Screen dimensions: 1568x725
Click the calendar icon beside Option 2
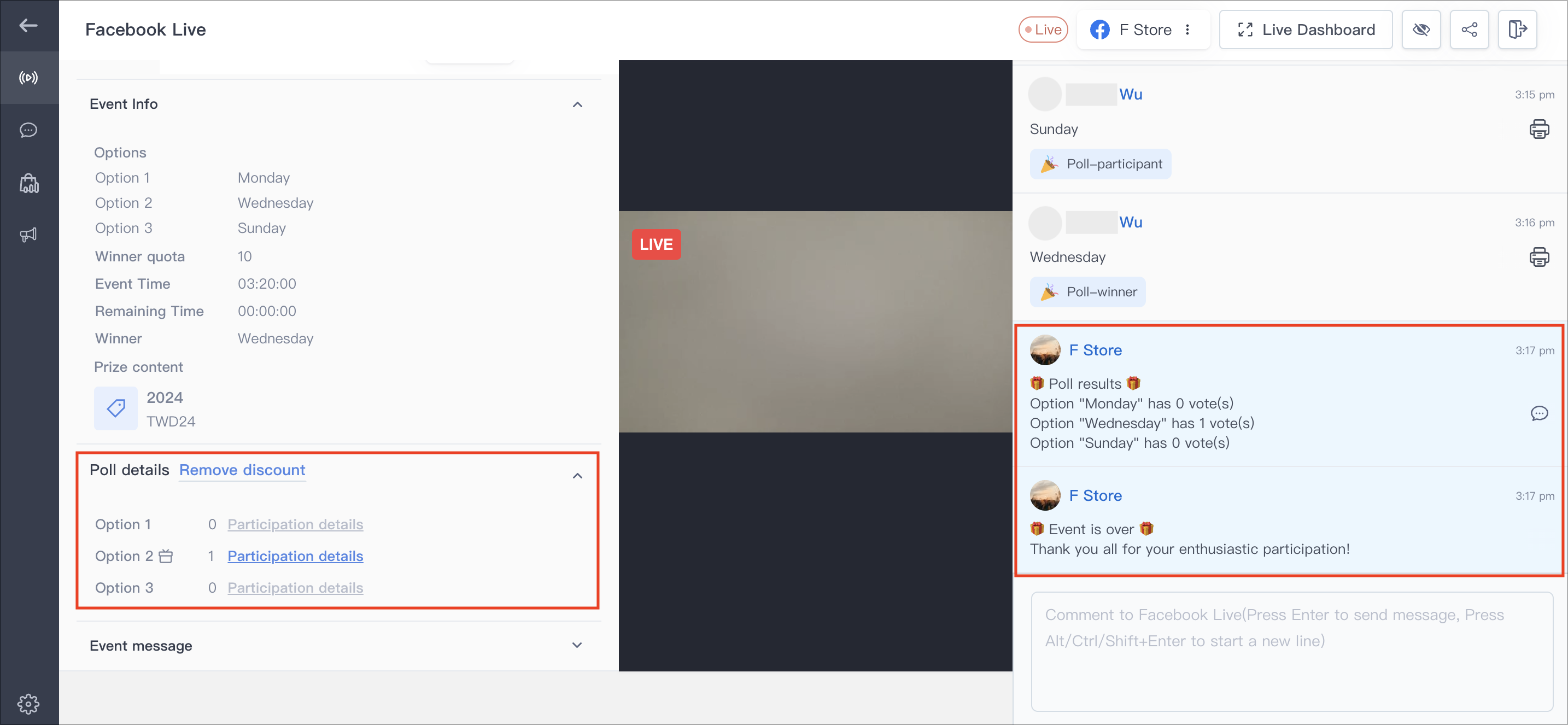point(166,556)
